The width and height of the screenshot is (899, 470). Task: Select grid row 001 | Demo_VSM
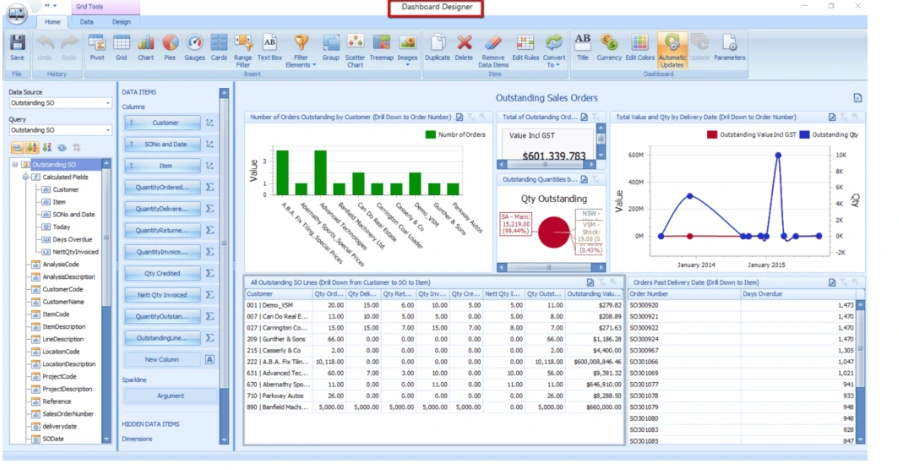(x=433, y=306)
